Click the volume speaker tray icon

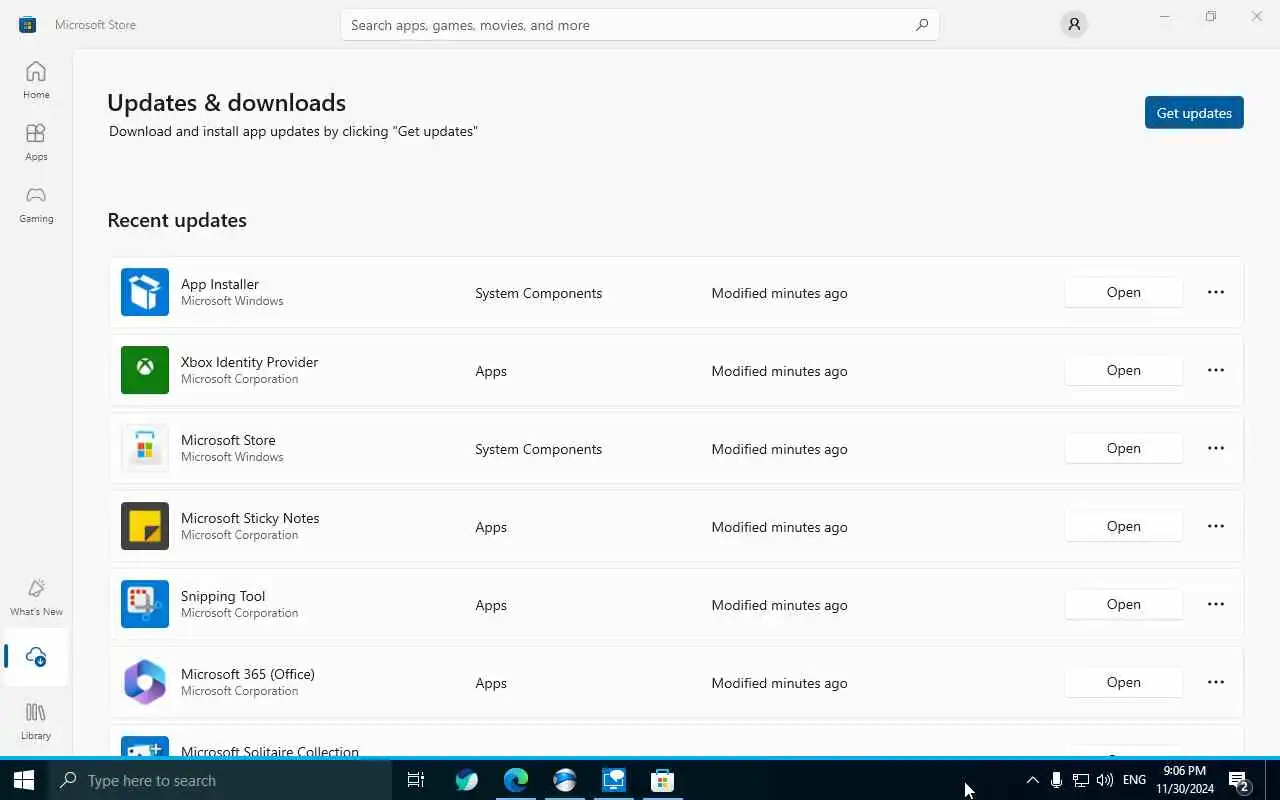[1104, 780]
